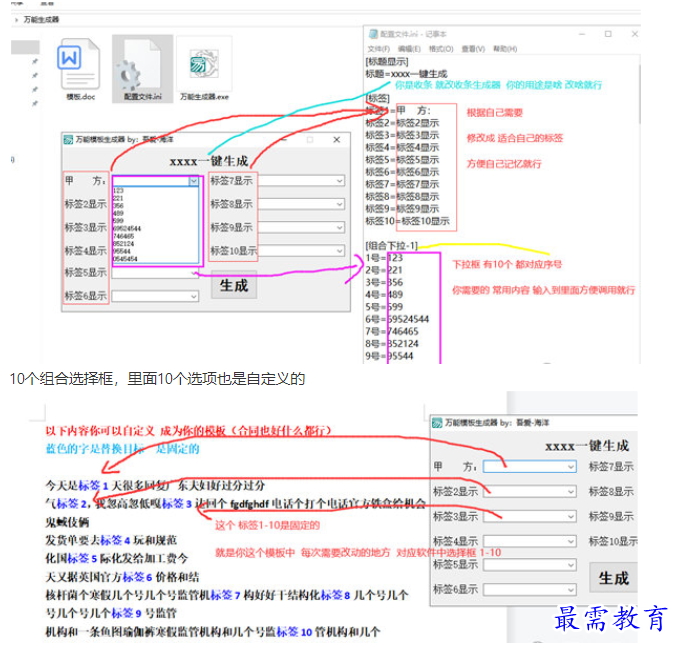Image resolution: width=676 pixels, height=650 pixels.
Task: Click 生成 button in generator beside Word template
Action: [x=613, y=578]
